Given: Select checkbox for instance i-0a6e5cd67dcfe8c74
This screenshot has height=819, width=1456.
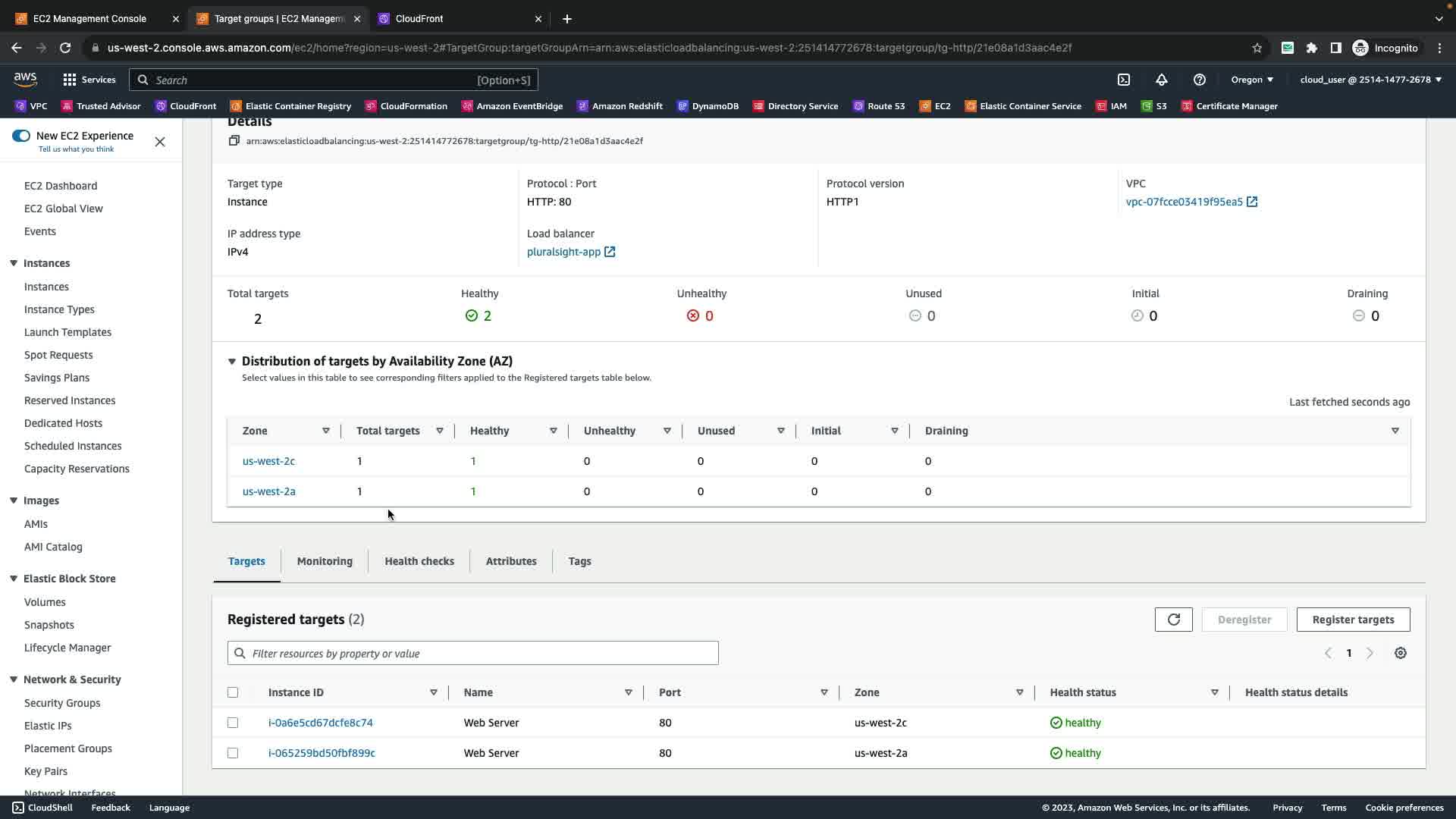Looking at the screenshot, I should point(233,723).
